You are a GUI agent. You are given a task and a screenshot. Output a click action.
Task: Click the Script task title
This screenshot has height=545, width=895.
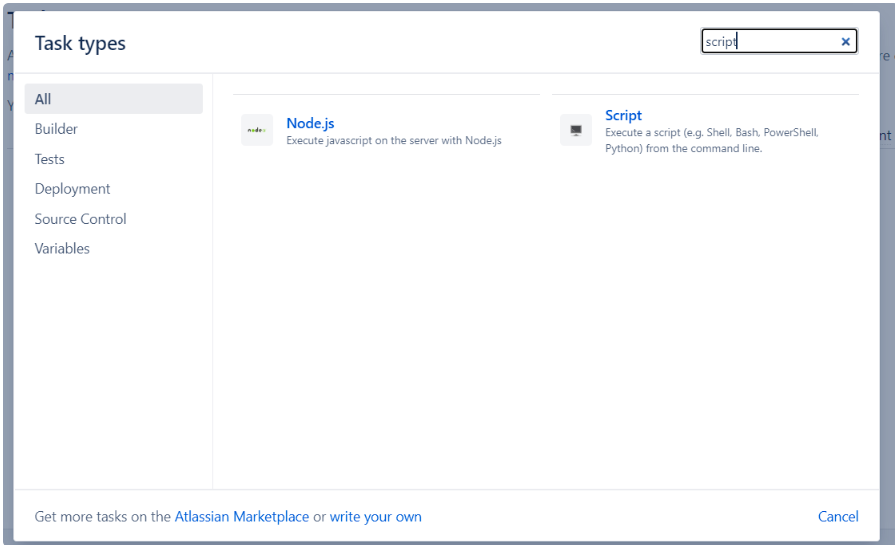coord(623,115)
